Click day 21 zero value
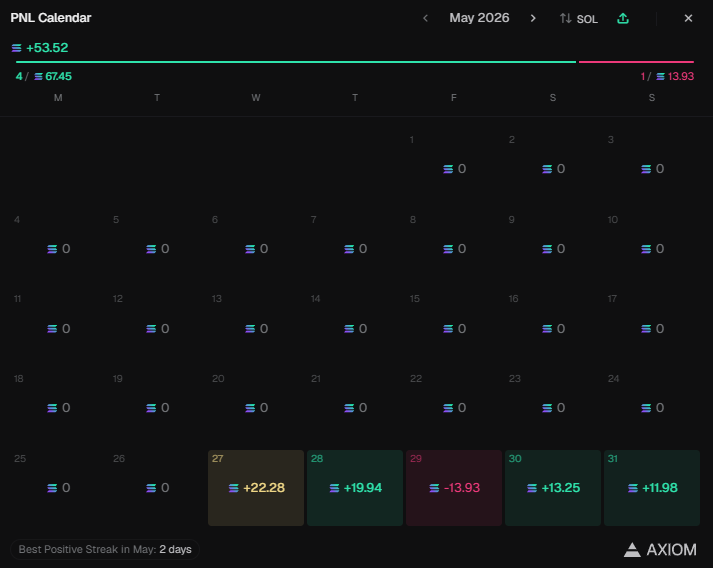This screenshot has width=713, height=568. [x=363, y=408]
